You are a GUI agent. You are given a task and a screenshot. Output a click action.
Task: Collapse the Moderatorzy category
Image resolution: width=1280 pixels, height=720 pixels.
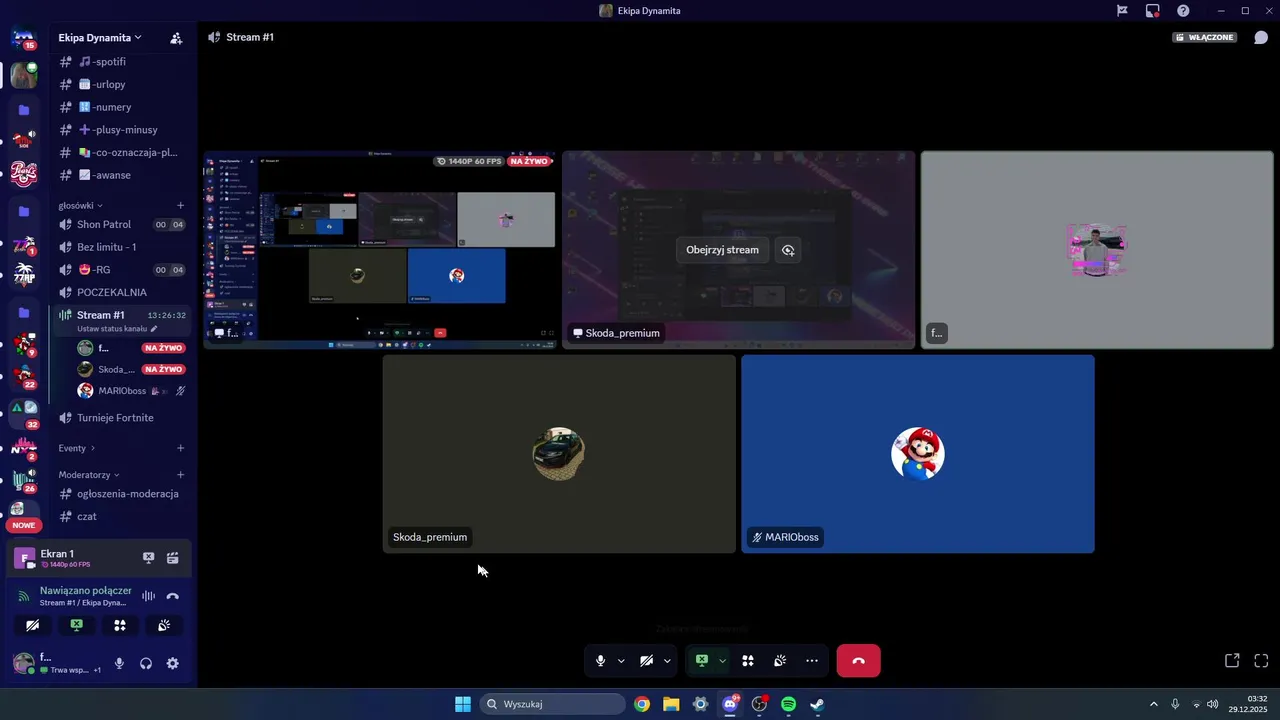[x=88, y=475]
